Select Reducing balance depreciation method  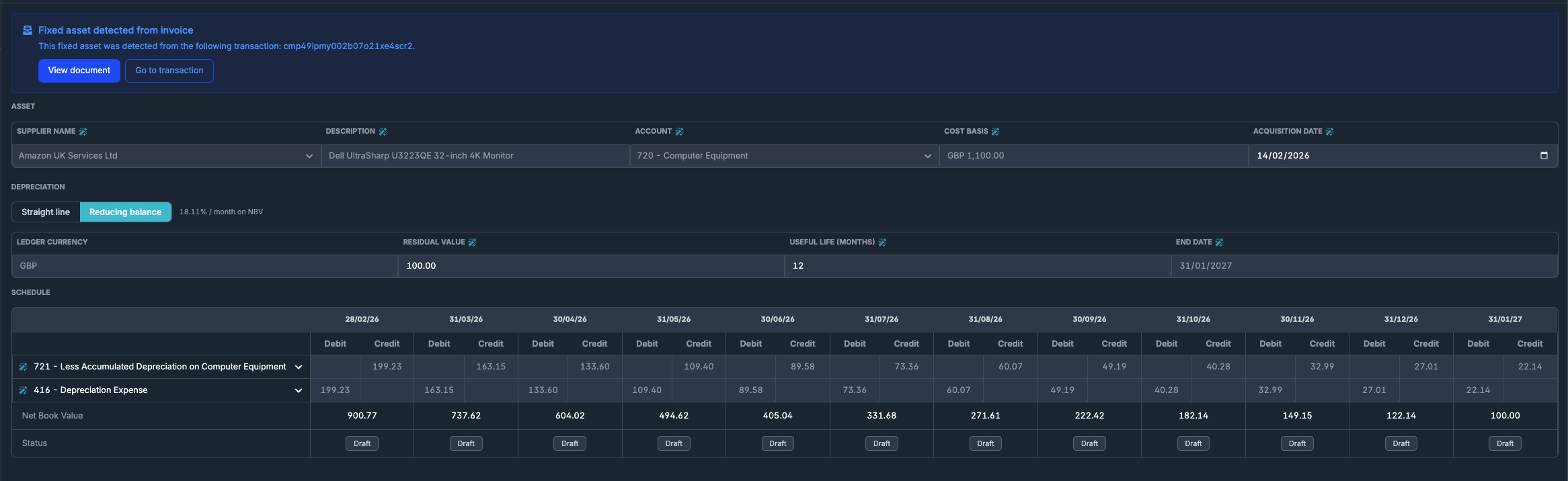pos(126,212)
